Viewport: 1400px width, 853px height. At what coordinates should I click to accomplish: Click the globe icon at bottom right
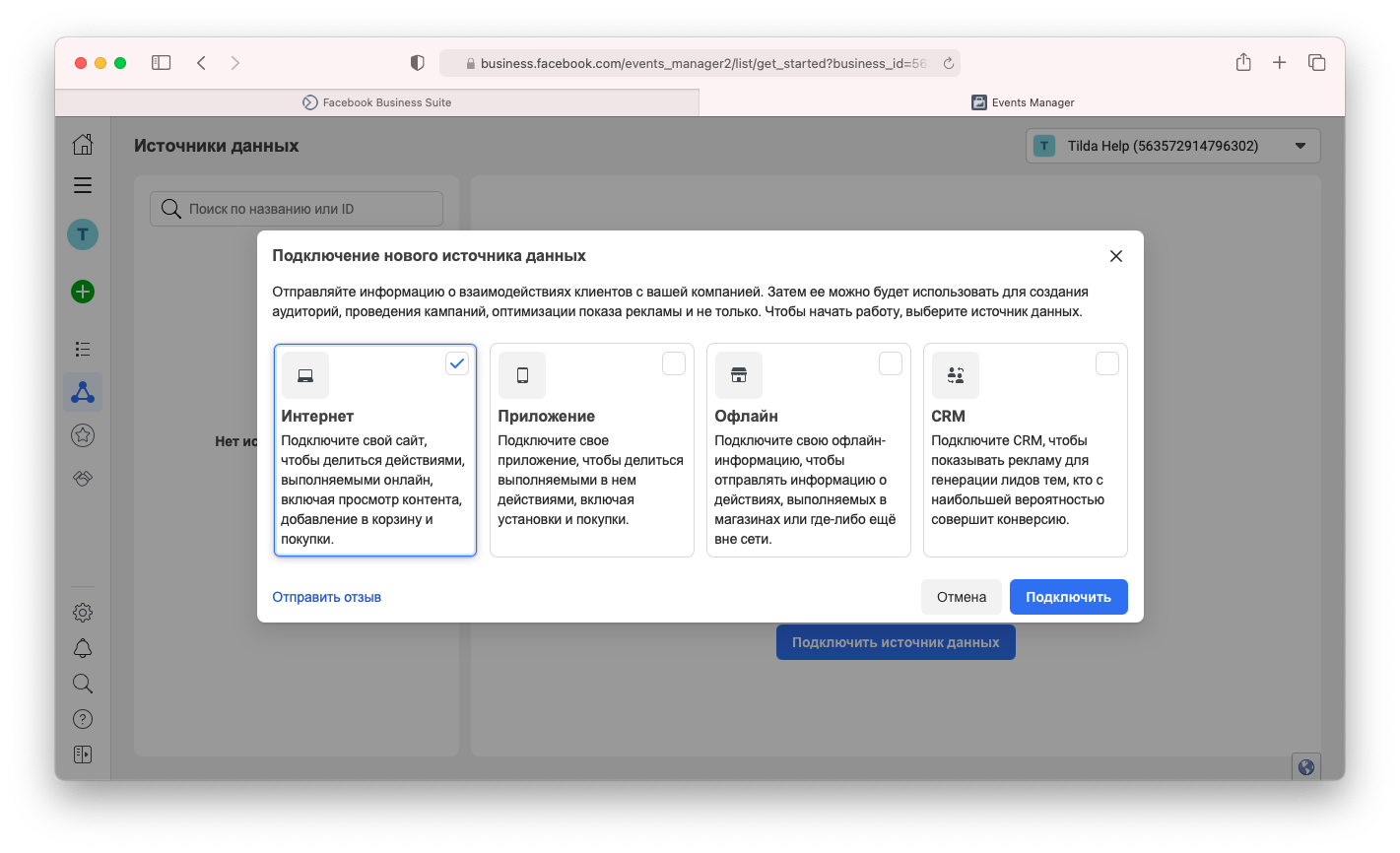tap(1306, 767)
